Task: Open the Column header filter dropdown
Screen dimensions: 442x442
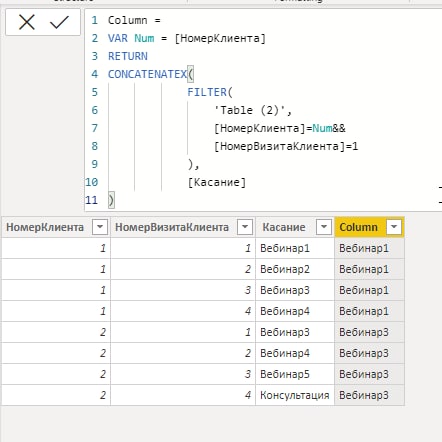Action: click(394, 227)
